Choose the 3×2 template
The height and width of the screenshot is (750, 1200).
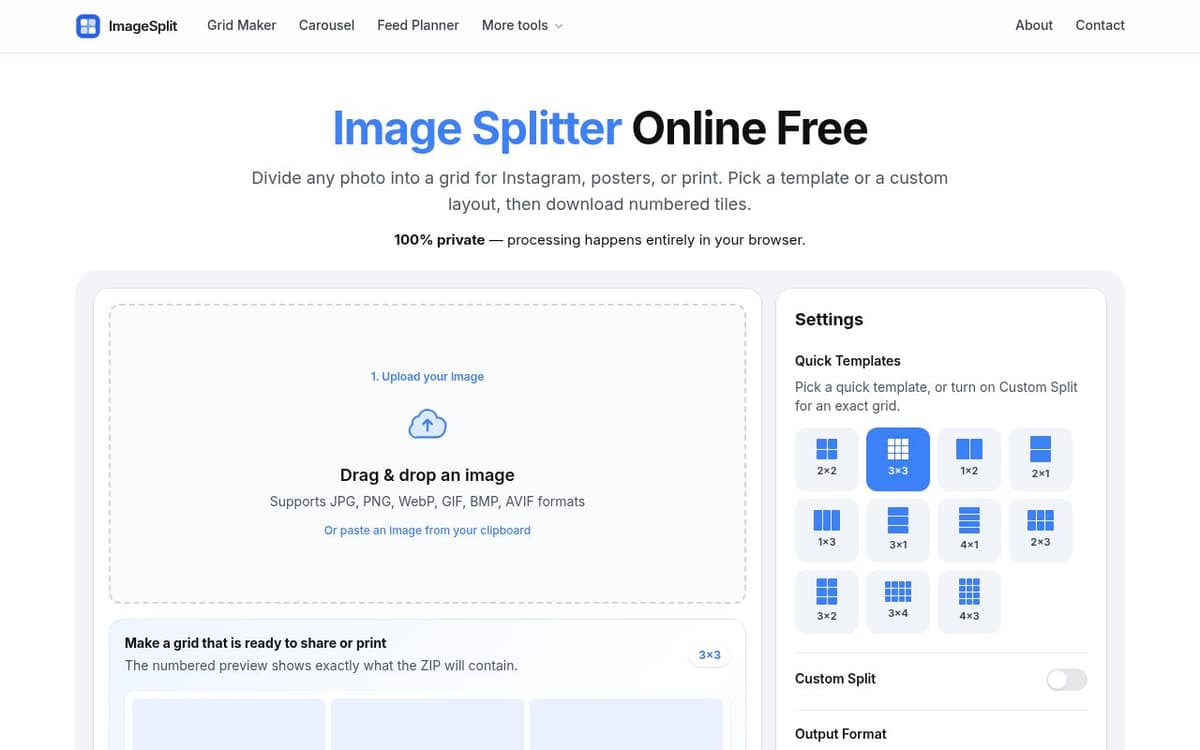tap(827, 601)
